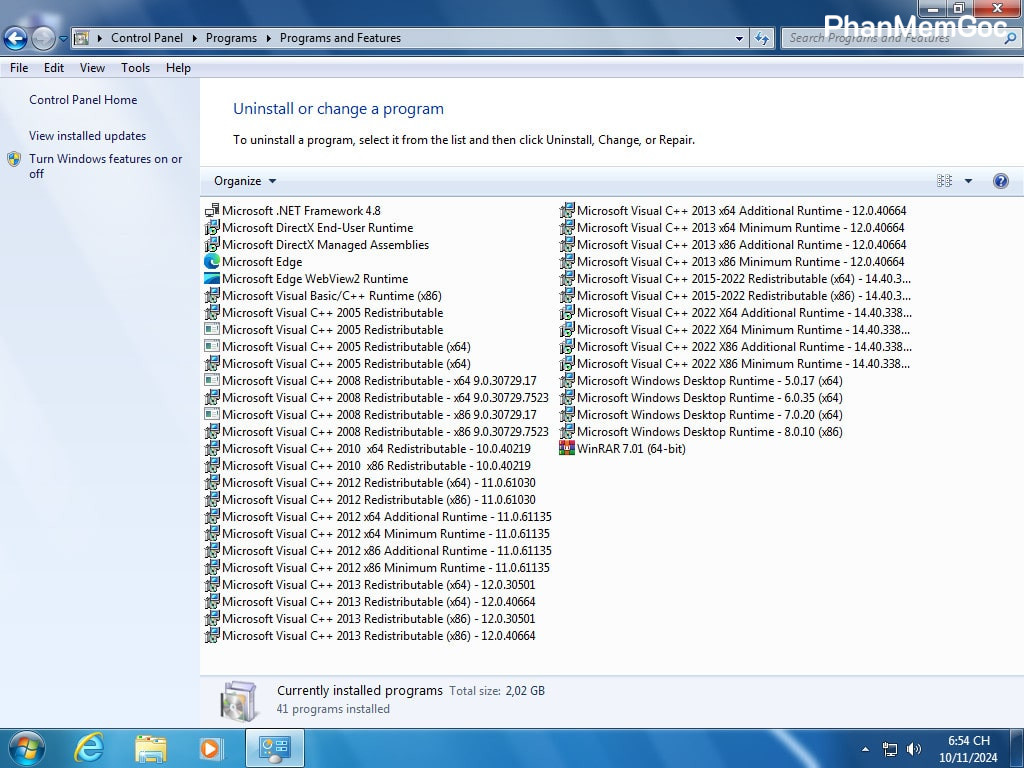Screen dimensions: 1024x768
Task: Open the Organize dropdown menu
Action: (x=245, y=181)
